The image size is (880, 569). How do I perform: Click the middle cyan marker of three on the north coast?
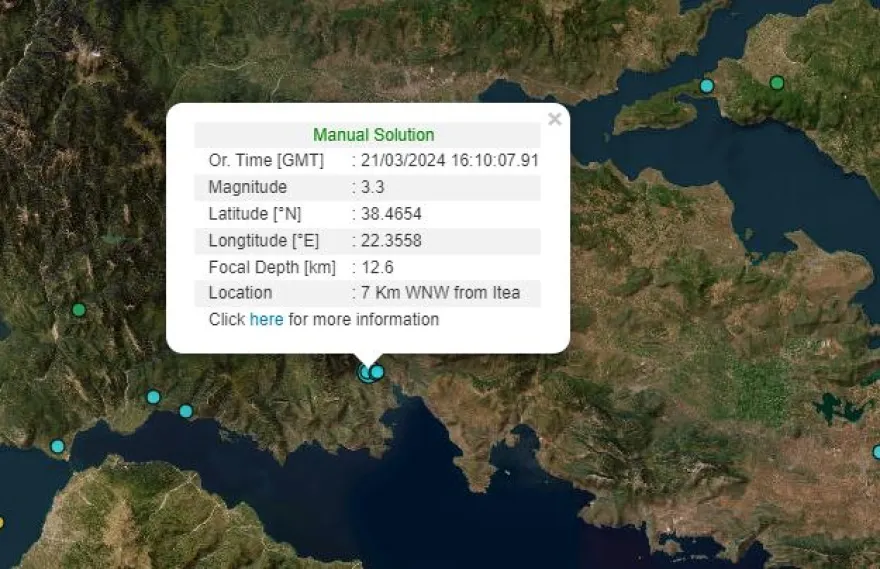[153, 397]
